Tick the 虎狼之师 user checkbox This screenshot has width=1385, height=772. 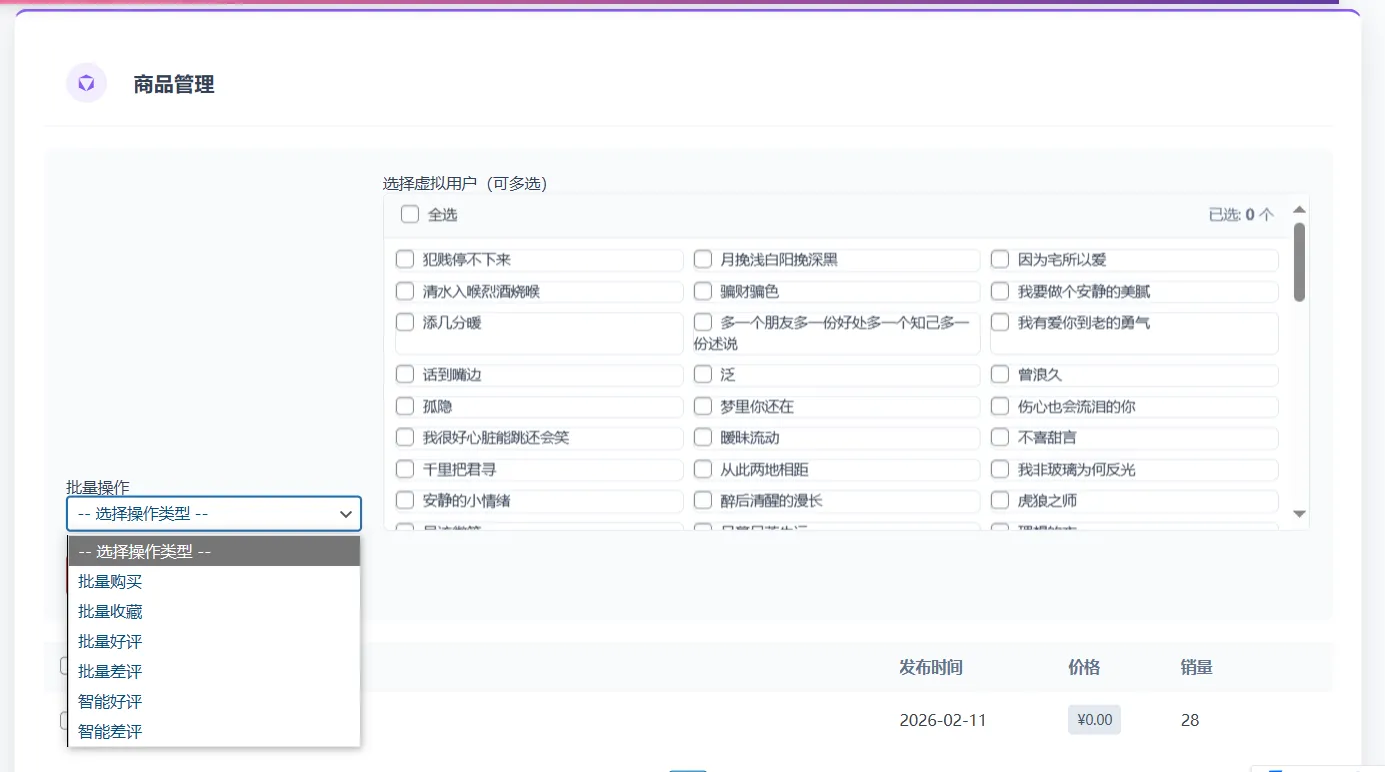pos(1000,500)
